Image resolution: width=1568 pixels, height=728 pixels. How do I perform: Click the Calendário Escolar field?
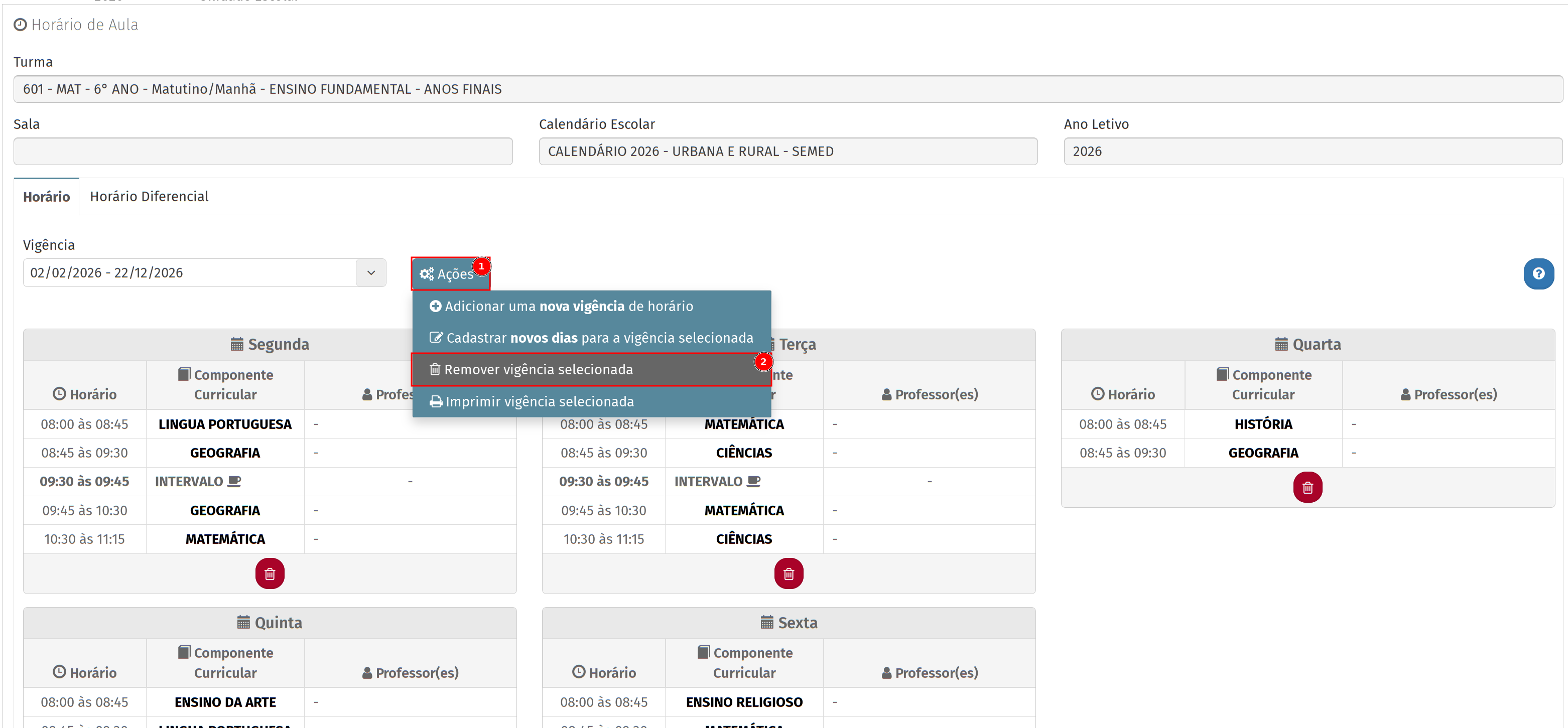(788, 151)
